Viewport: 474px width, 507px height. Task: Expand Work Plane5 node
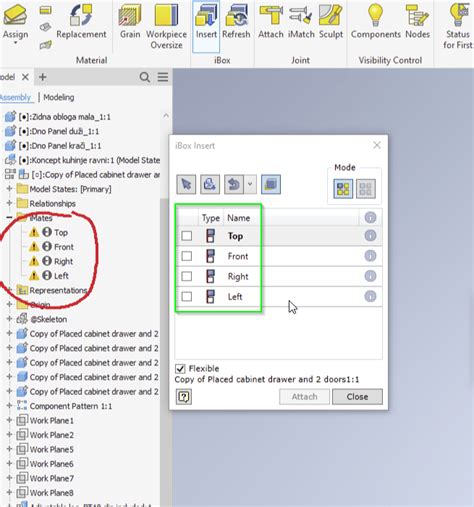9,449
